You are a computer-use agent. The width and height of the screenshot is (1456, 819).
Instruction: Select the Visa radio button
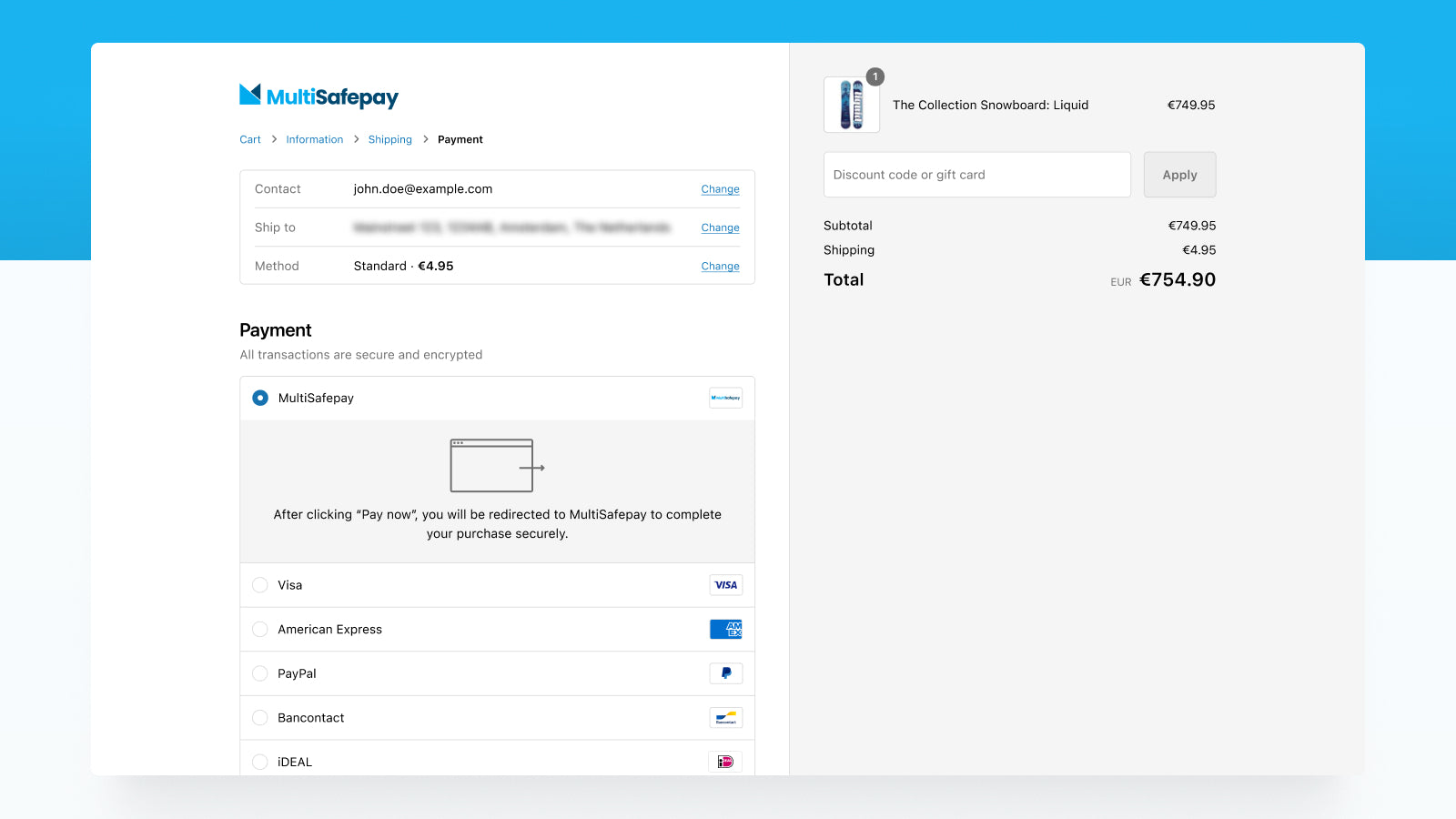tap(260, 585)
